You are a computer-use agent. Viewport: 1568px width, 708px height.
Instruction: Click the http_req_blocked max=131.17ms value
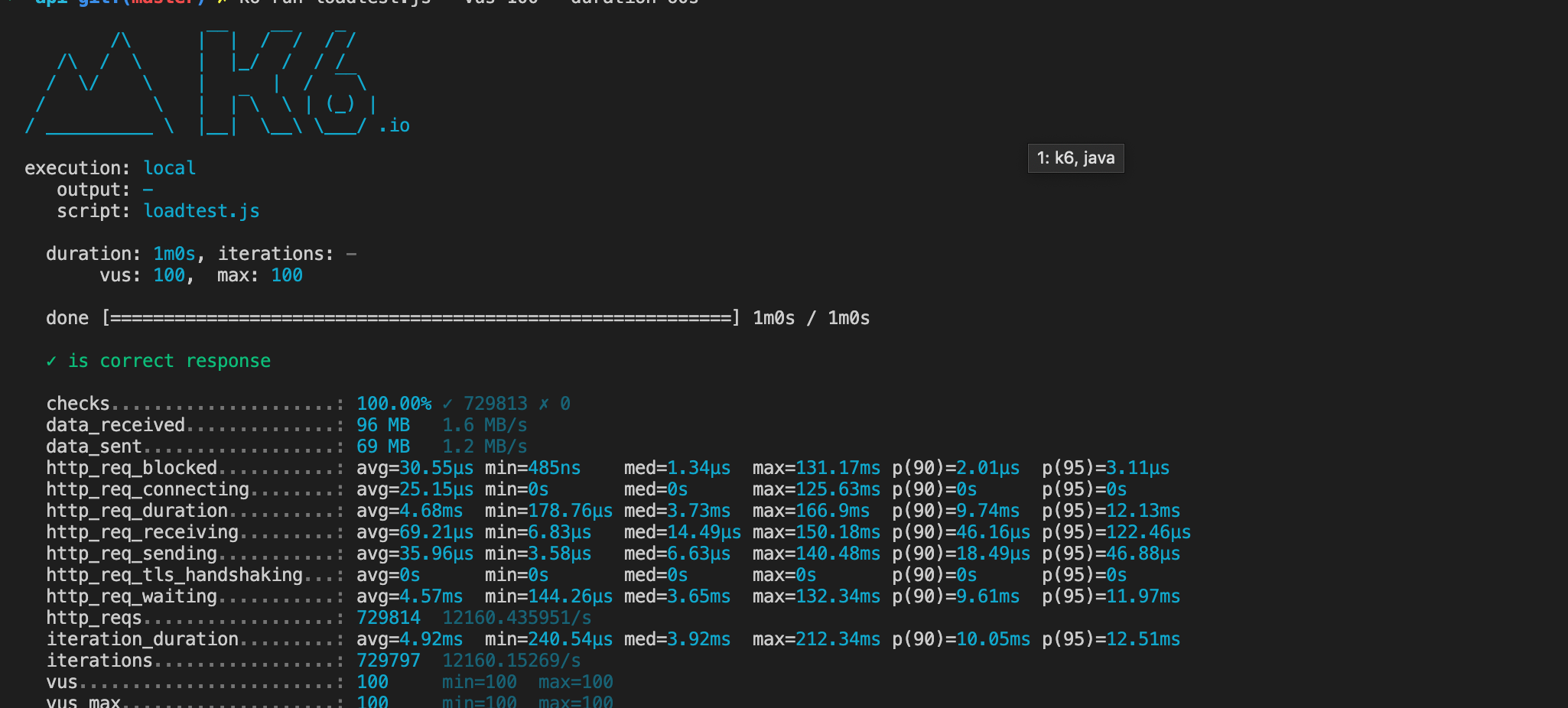tap(816, 468)
